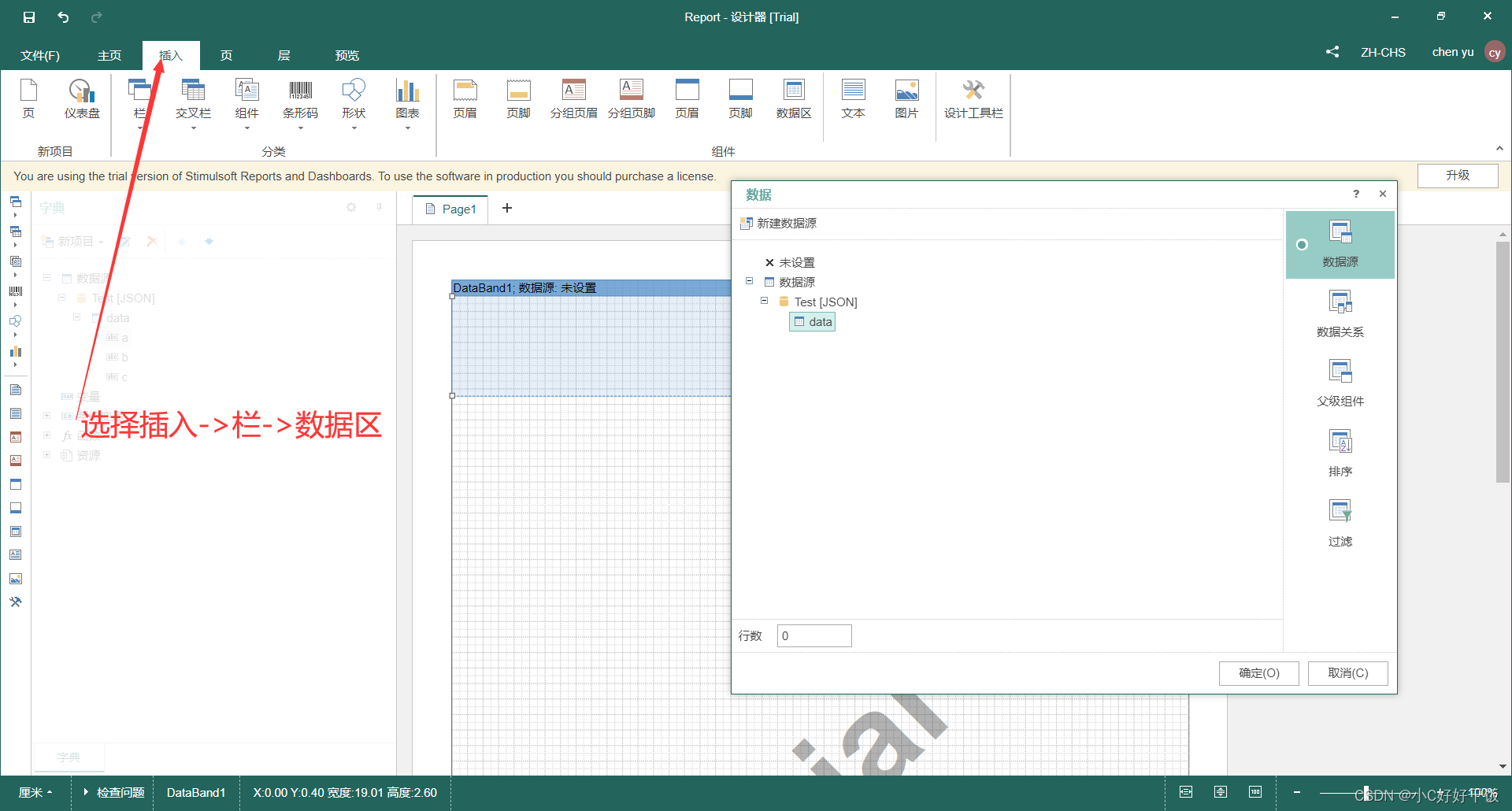The height and width of the screenshot is (811, 1512).
Task: Click the 仪表盘 dashboard icon
Action: 82,99
